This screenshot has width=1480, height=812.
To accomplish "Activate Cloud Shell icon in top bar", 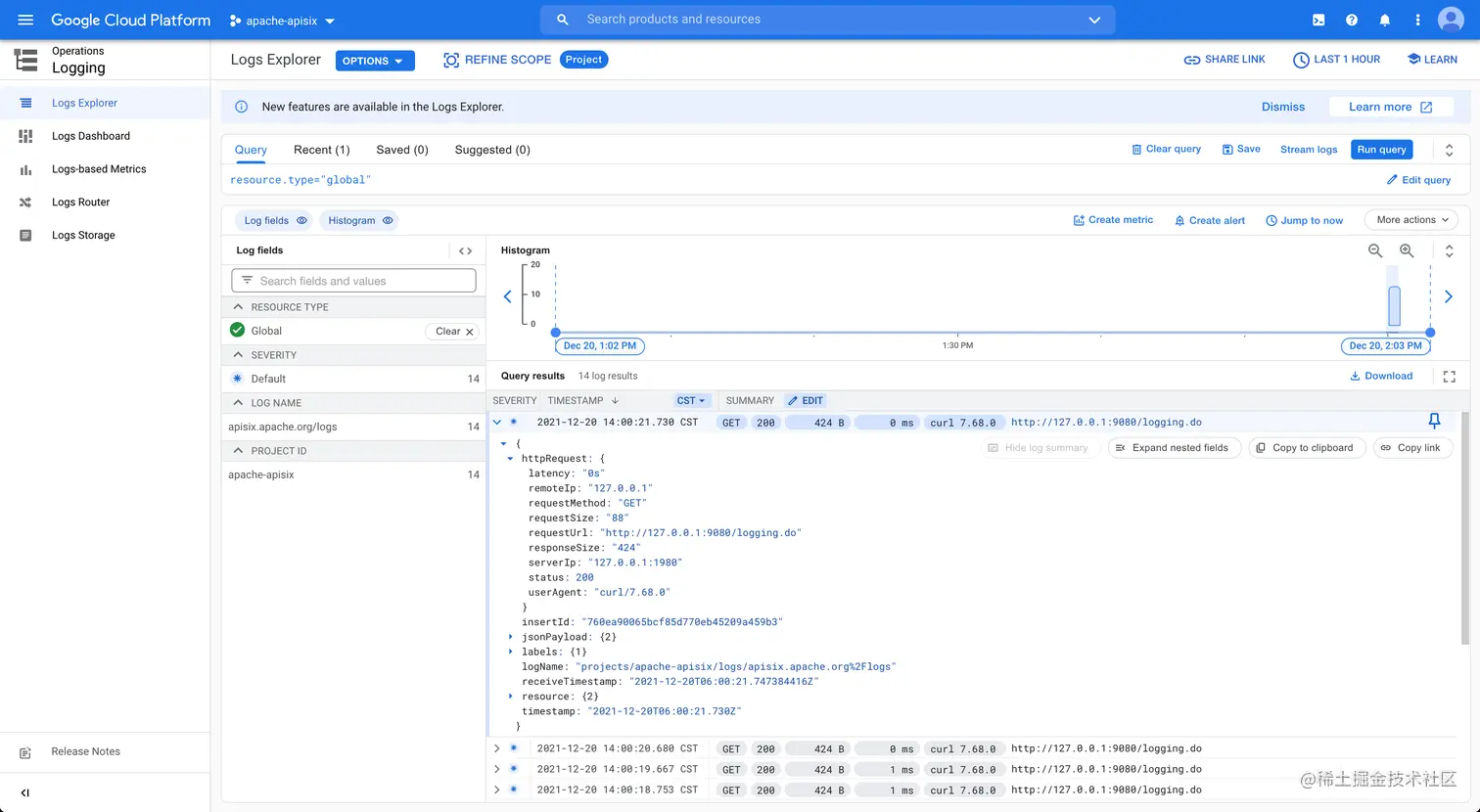I will pyautogui.click(x=1318, y=20).
